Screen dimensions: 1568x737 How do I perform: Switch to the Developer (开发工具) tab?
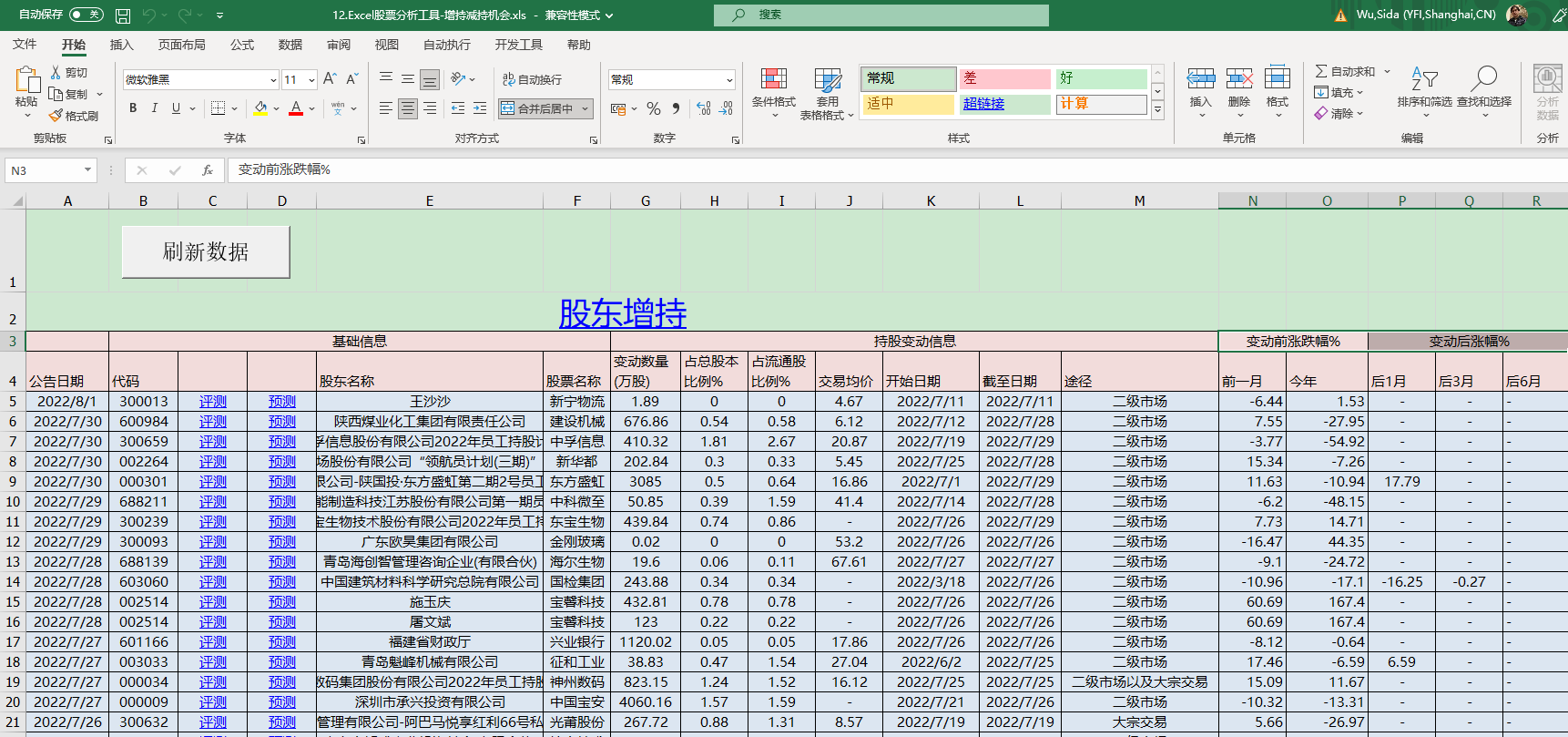pyautogui.click(x=518, y=45)
